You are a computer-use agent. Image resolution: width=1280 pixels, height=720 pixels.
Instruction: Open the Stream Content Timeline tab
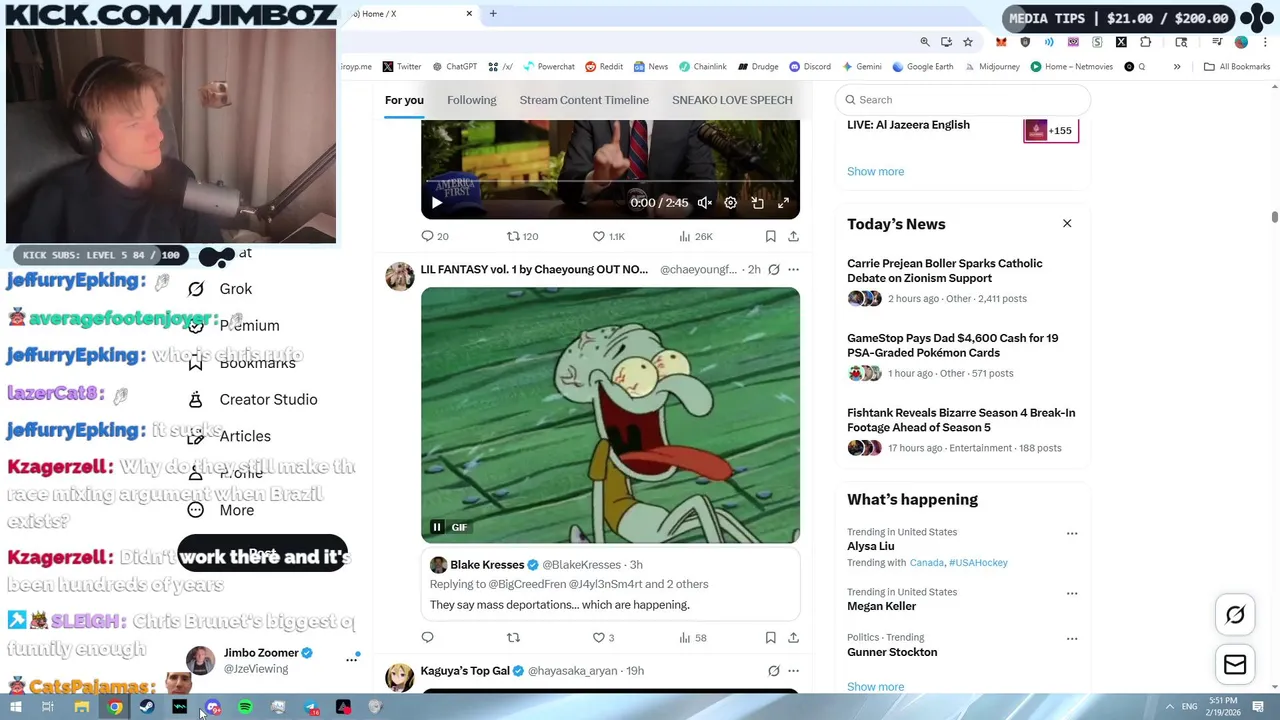tap(584, 100)
